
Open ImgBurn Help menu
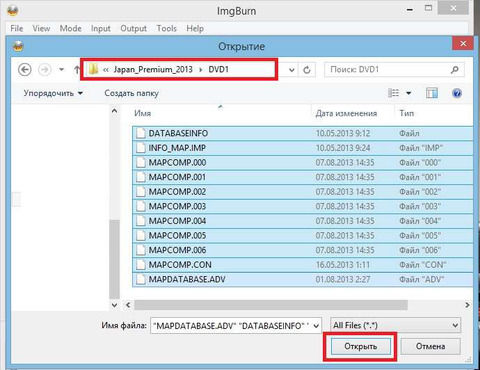pos(195,29)
